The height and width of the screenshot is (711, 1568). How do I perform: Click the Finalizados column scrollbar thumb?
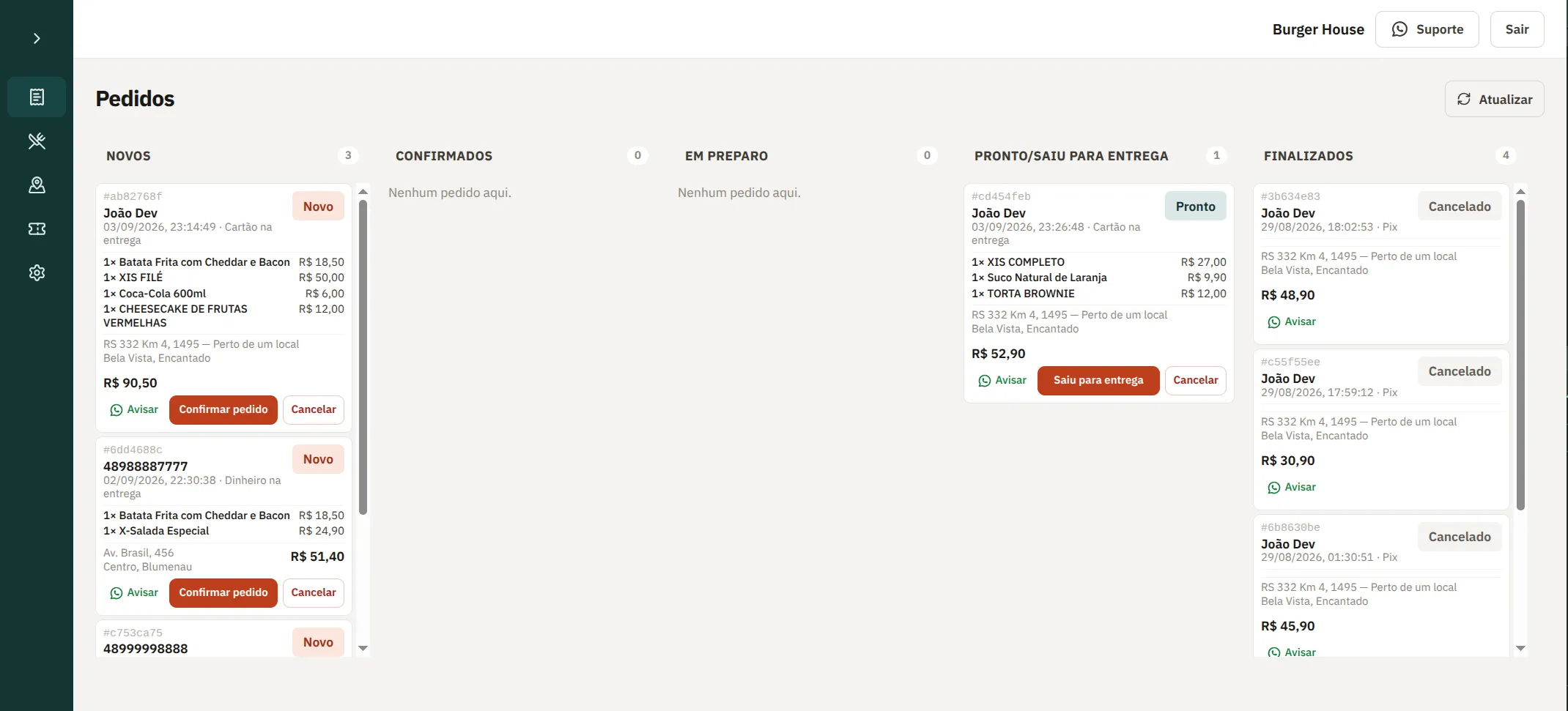1520,355
